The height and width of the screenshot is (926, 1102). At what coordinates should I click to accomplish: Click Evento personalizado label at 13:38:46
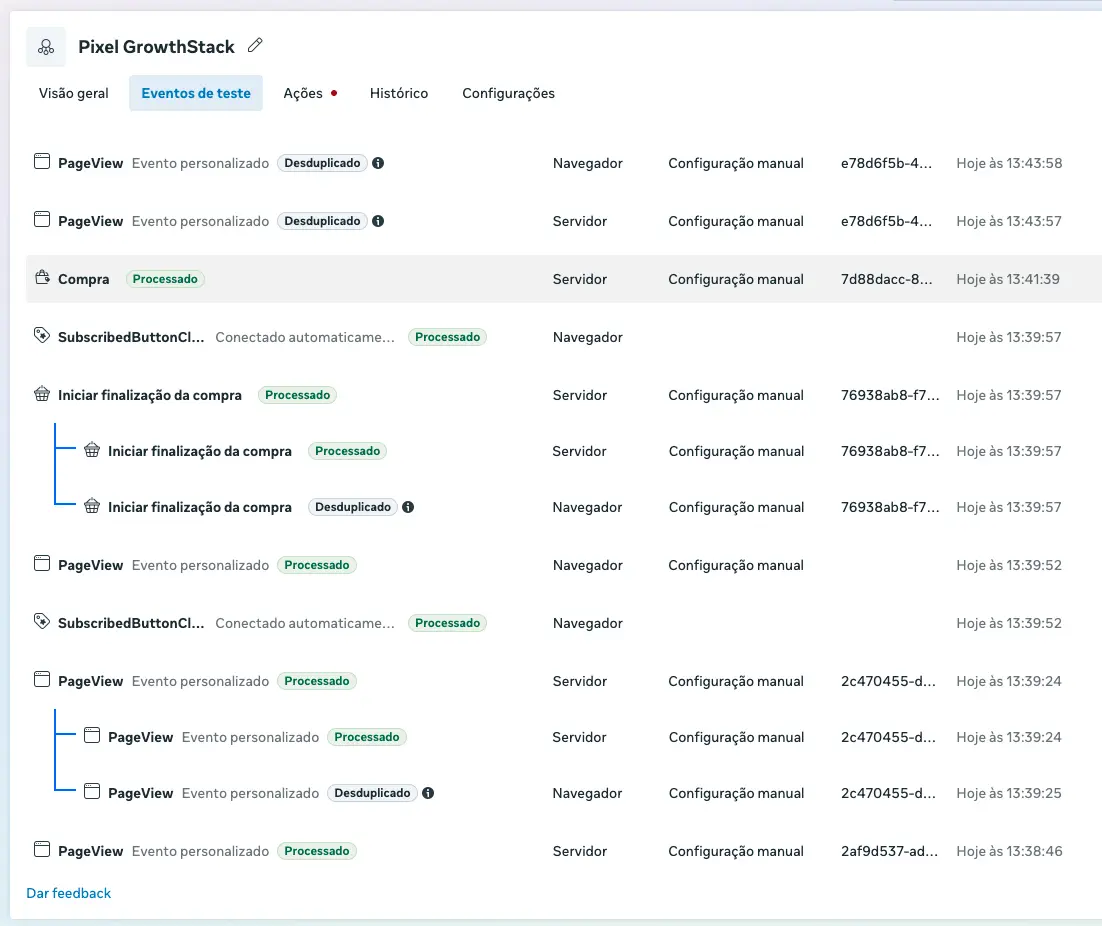pyautogui.click(x=200, y=852)
